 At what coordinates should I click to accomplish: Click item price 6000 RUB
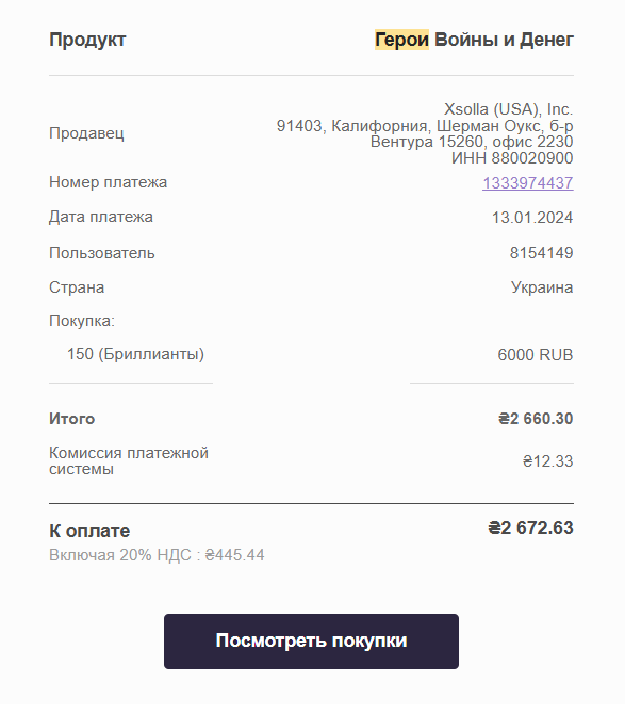pyautogui.click(x=535, y=355)
